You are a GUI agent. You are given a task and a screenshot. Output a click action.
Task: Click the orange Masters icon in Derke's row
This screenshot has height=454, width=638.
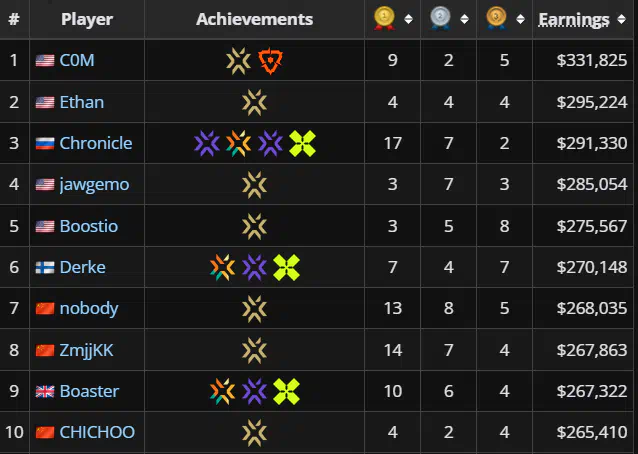[x=223, y=267]
